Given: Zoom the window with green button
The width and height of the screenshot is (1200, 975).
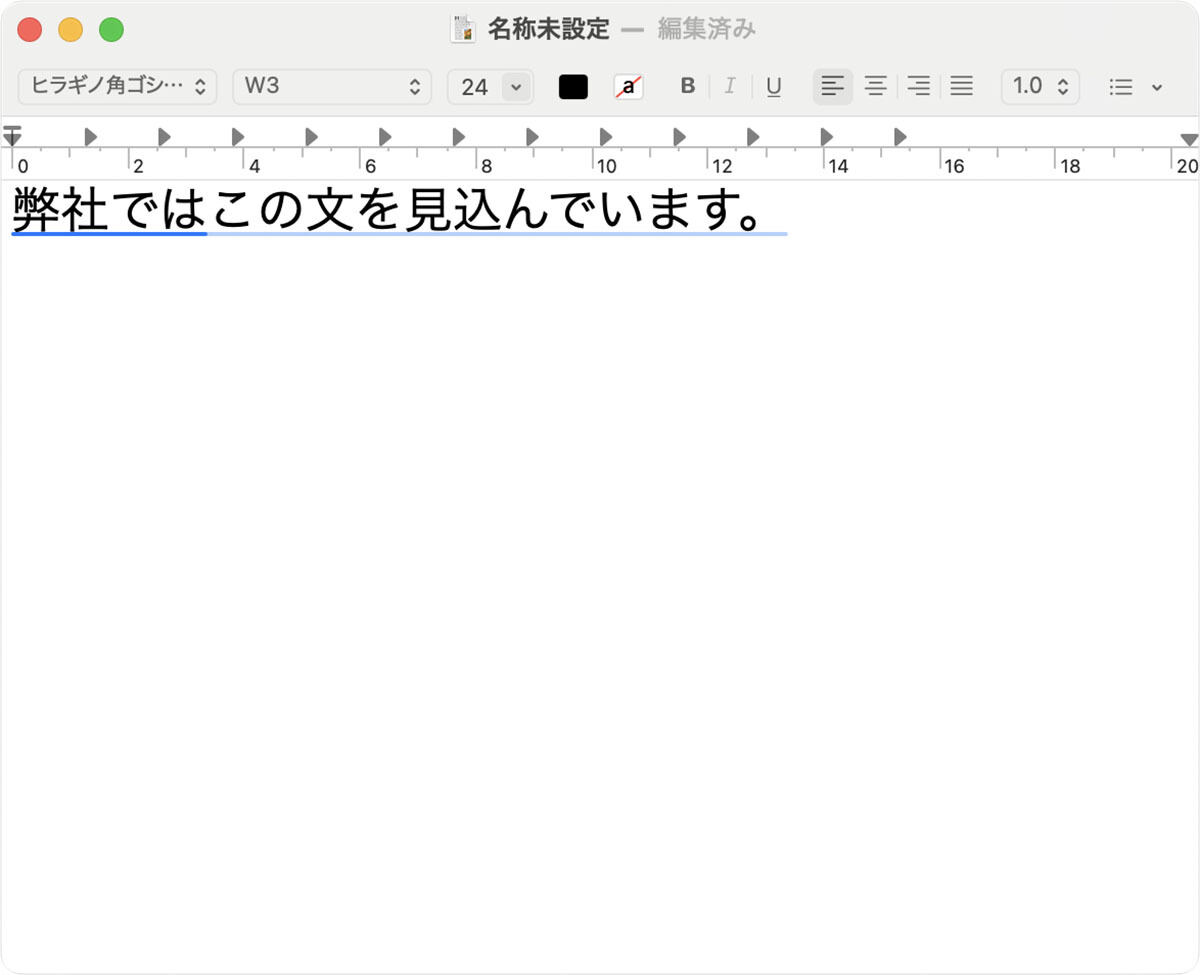Looking at the screenshot, I should [x=111, y=30].
